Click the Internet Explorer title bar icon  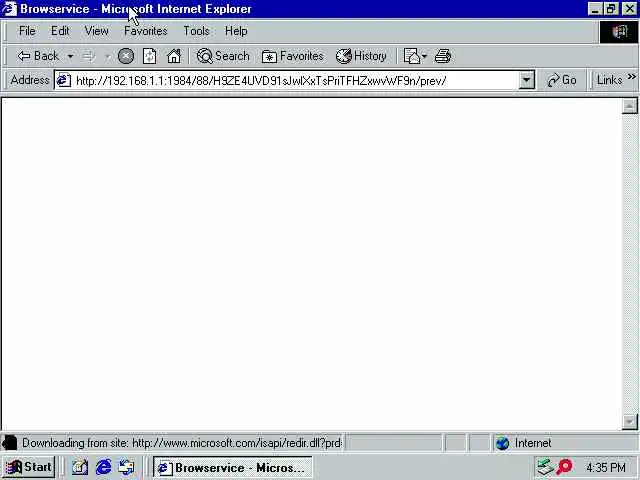pyautogui.click(x=9, y=9)
